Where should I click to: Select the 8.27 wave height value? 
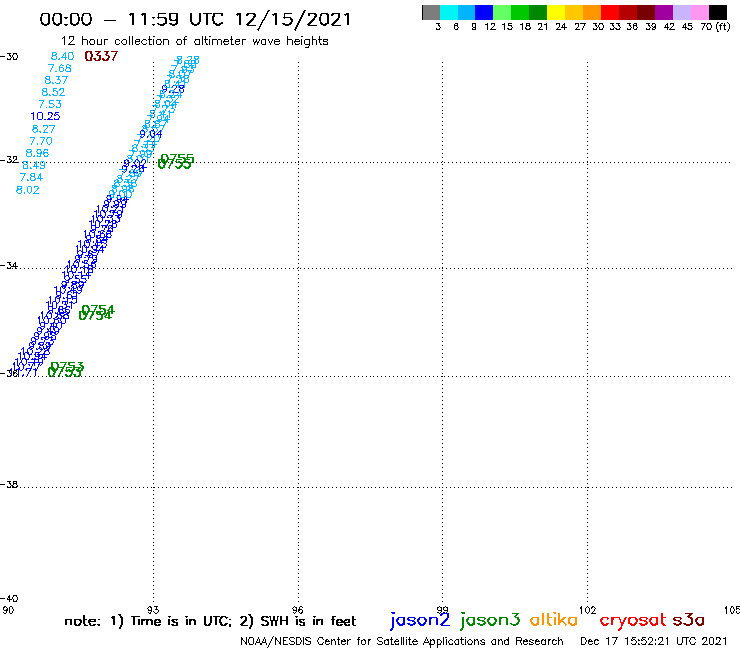(x=43, y=129)
